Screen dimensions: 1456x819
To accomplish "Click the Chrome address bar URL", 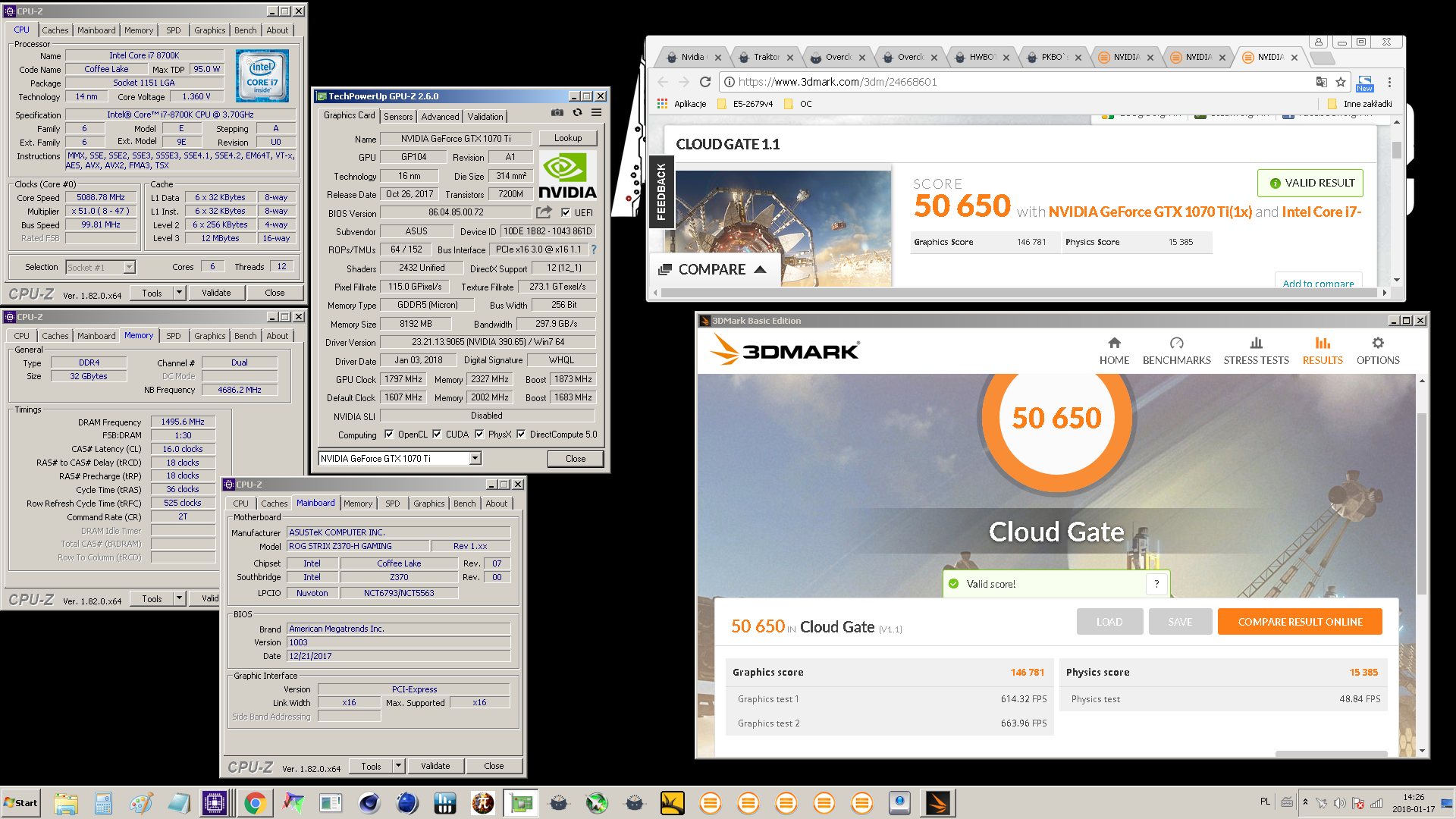I will tap(837, 82).
